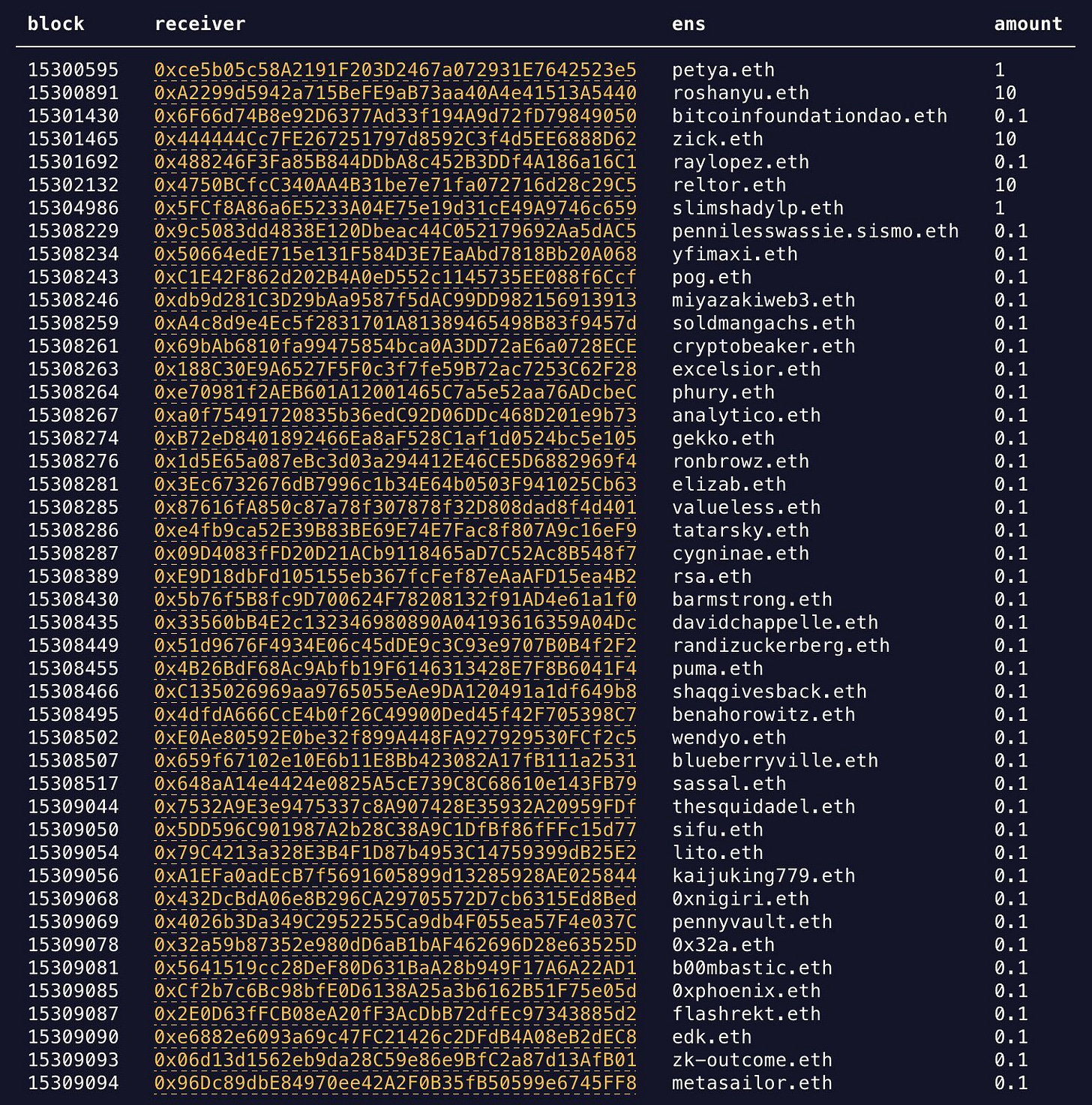Open address link for rsa.eth

click(x=395, y=577)
